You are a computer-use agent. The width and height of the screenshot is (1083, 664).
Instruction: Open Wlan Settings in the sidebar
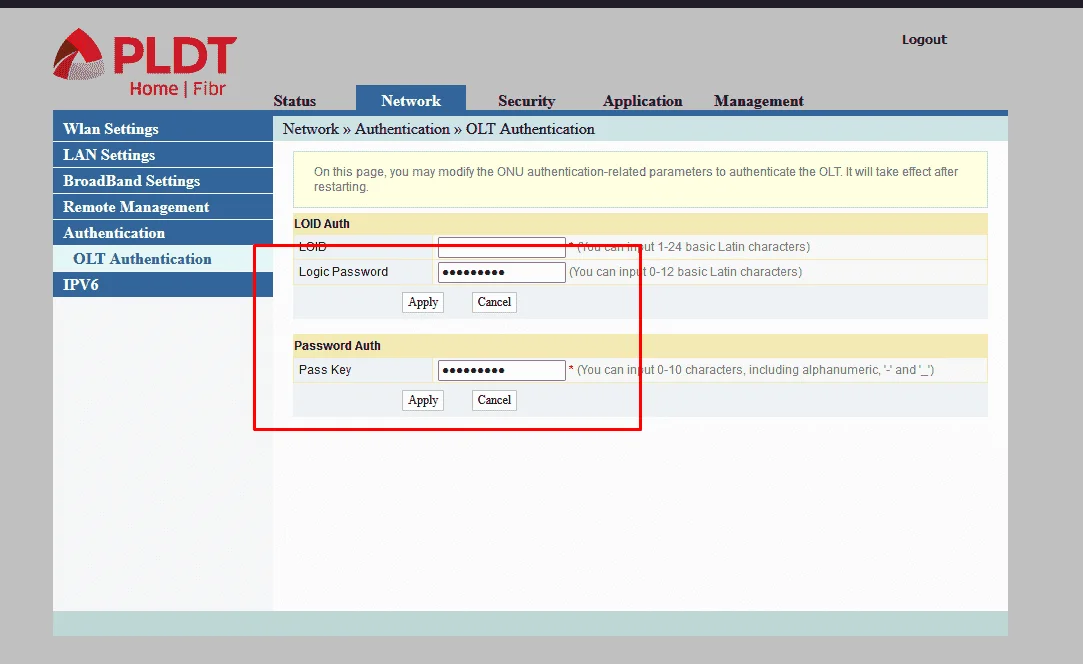[163, 129]
